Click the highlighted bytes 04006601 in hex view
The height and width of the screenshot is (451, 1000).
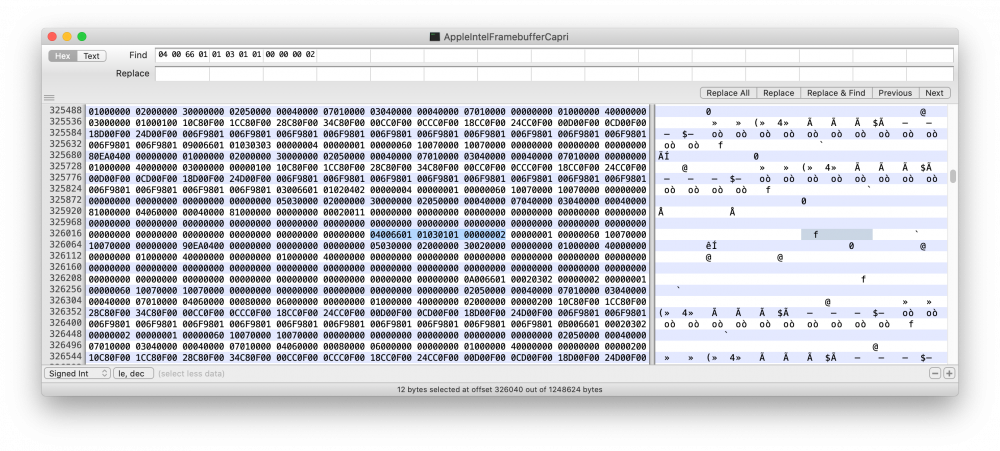point(390,235)
